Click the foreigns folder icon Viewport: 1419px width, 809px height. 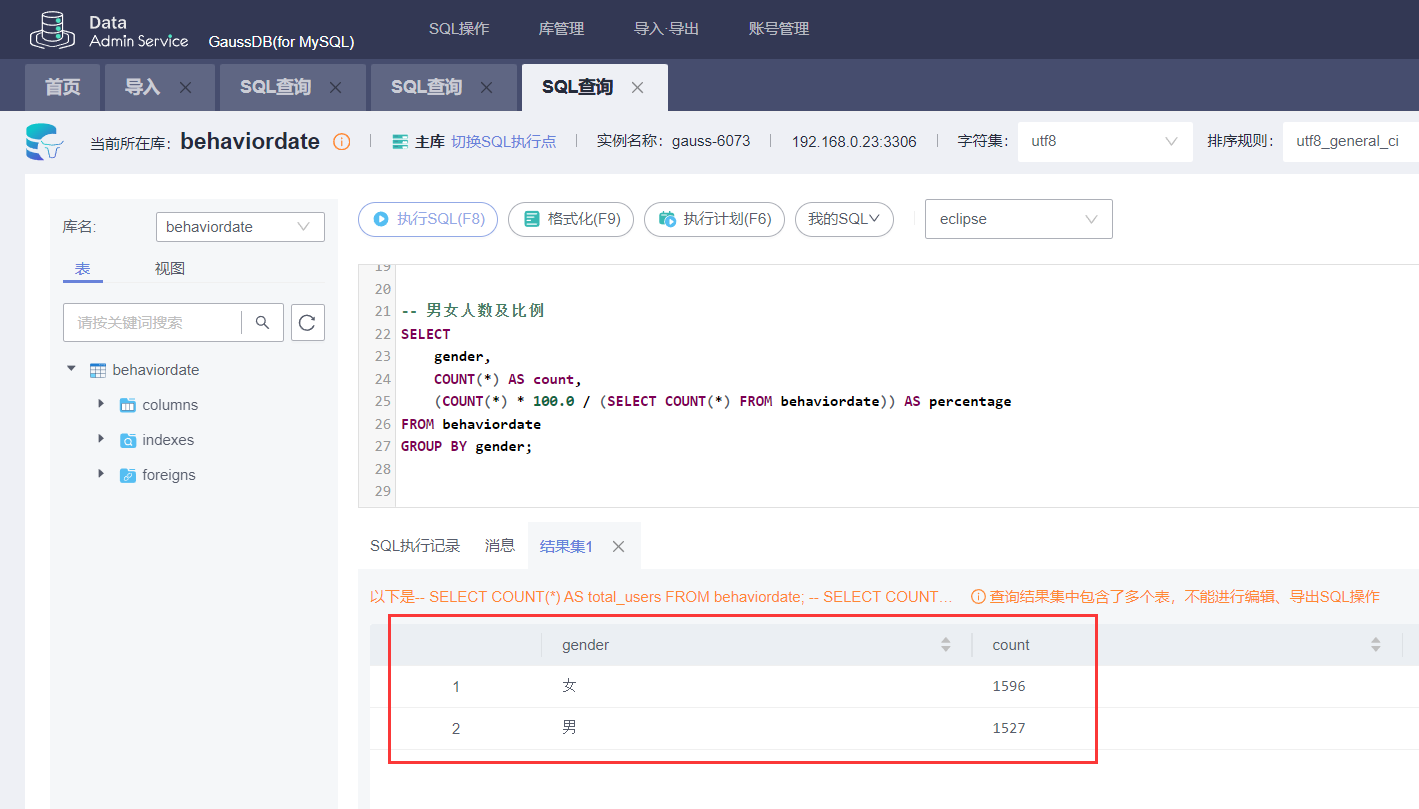[128, 475]
